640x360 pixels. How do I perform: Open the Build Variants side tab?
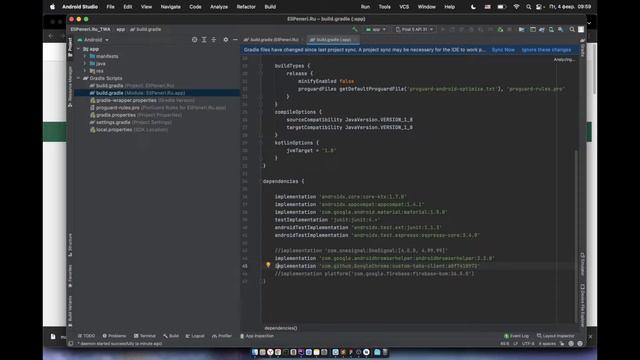pyautogui.click(x=70, y=311)
